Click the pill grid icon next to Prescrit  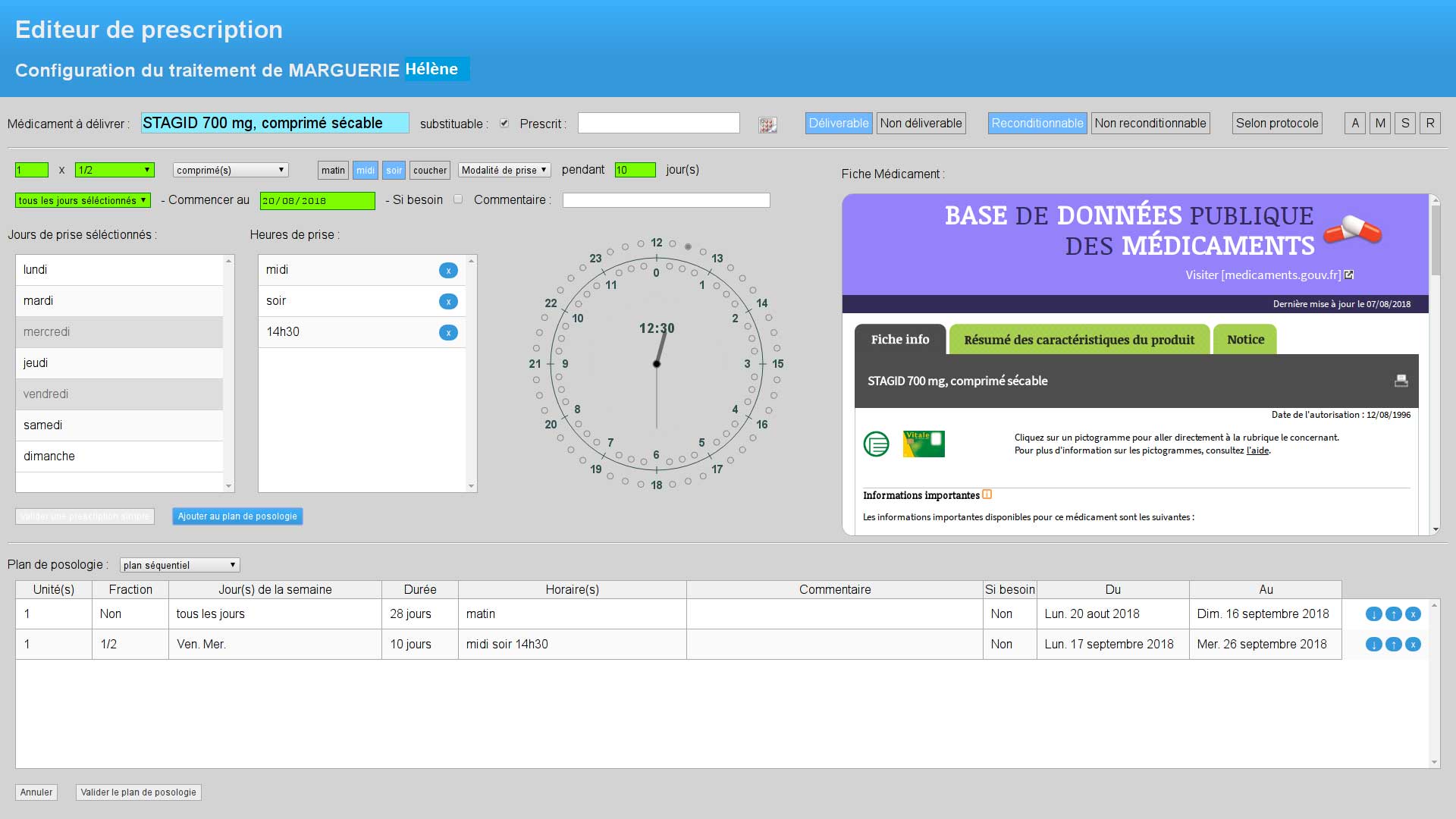767,125
